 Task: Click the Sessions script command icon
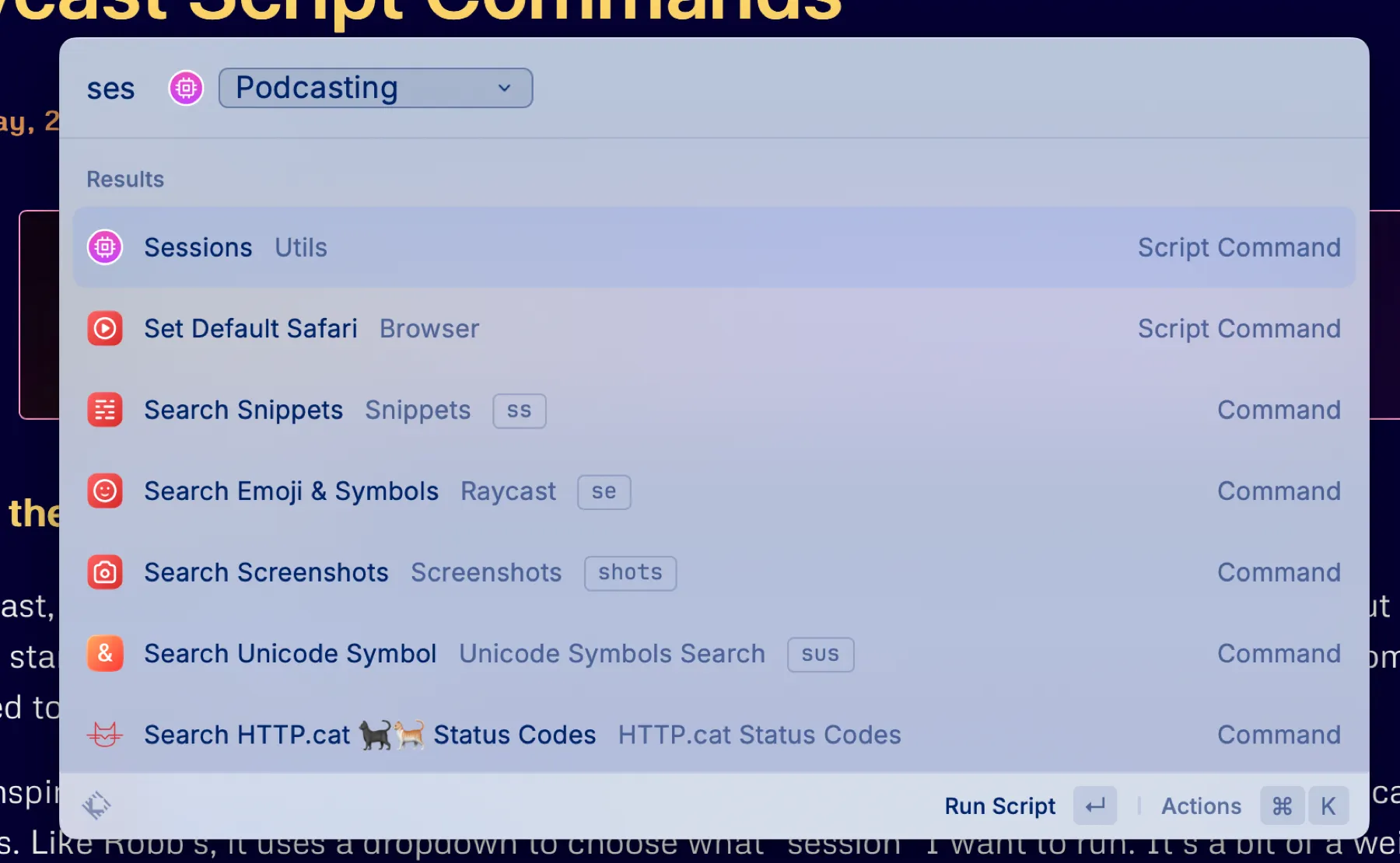pyautogui.click(x=105, y=246)
